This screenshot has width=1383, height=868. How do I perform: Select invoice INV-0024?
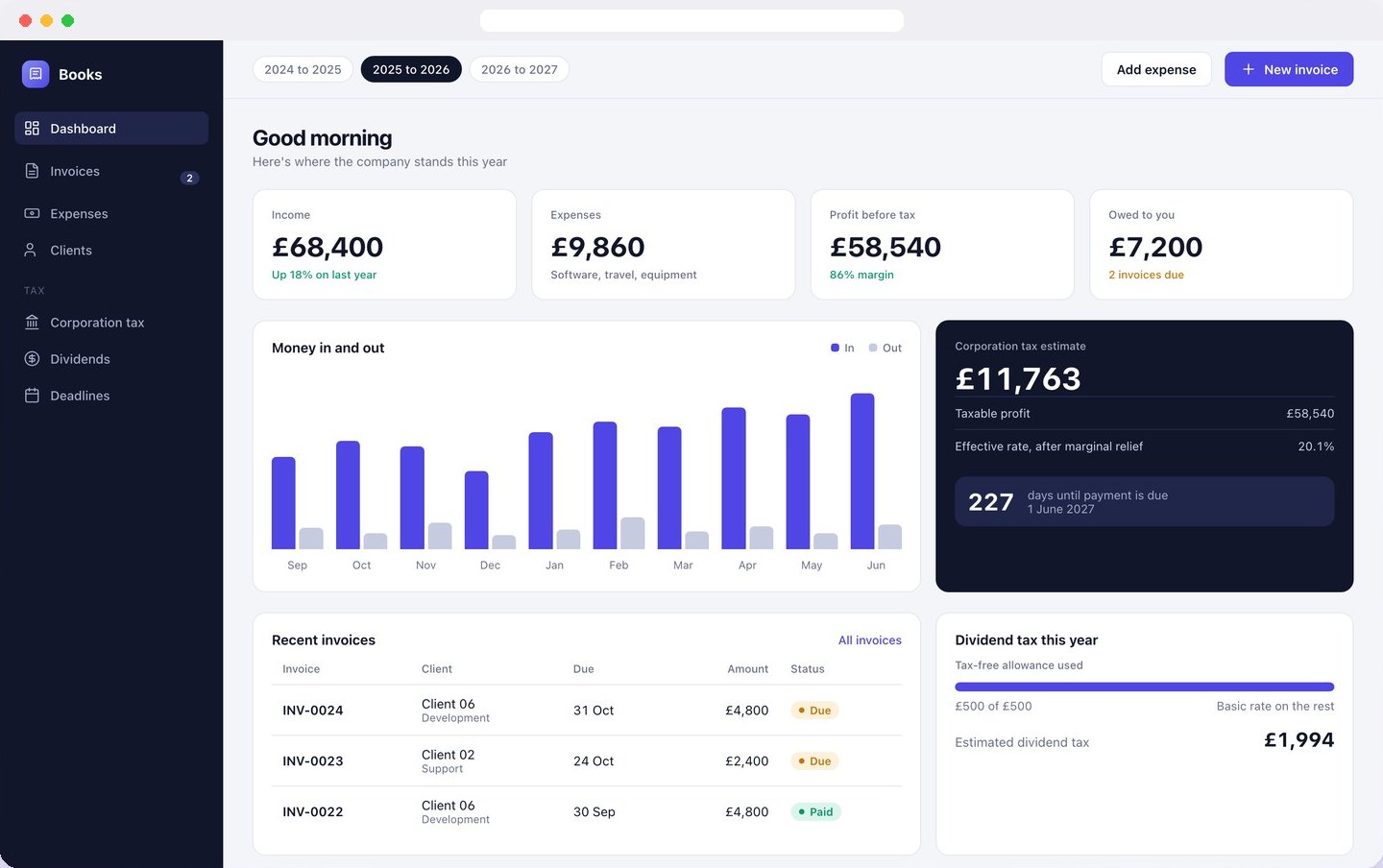[587, 711]
